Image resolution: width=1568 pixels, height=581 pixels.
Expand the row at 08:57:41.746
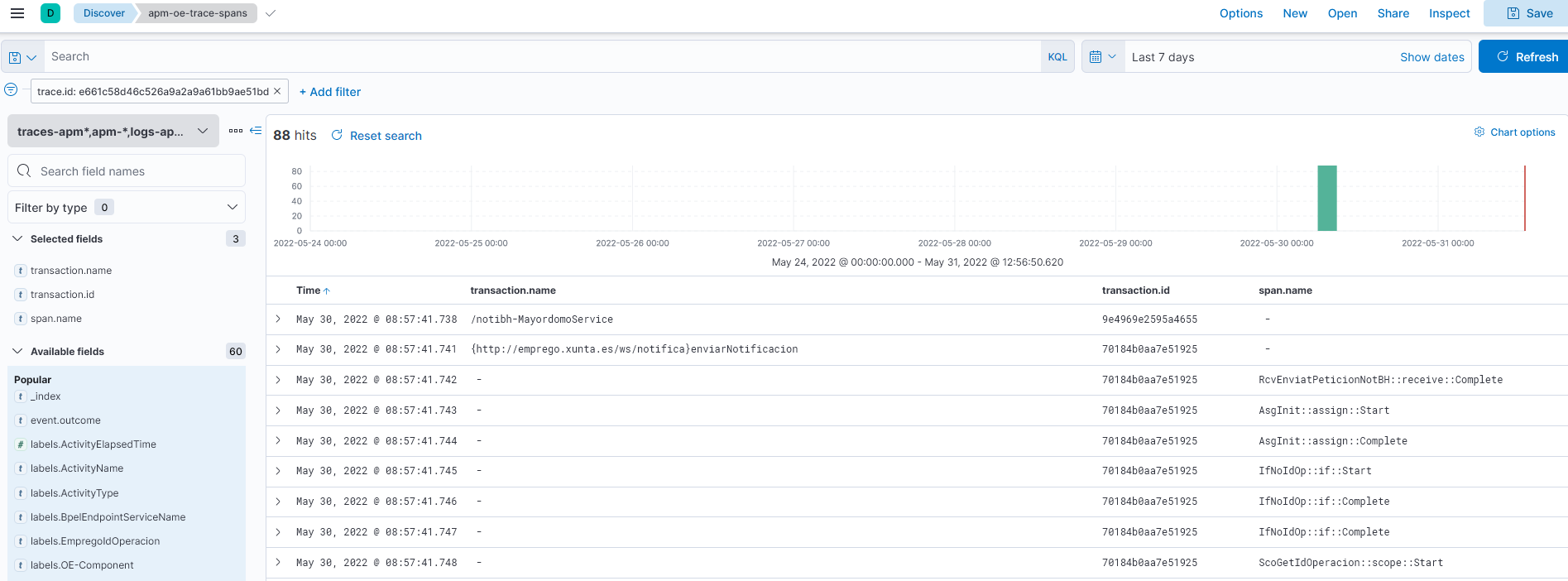(278, 502)
